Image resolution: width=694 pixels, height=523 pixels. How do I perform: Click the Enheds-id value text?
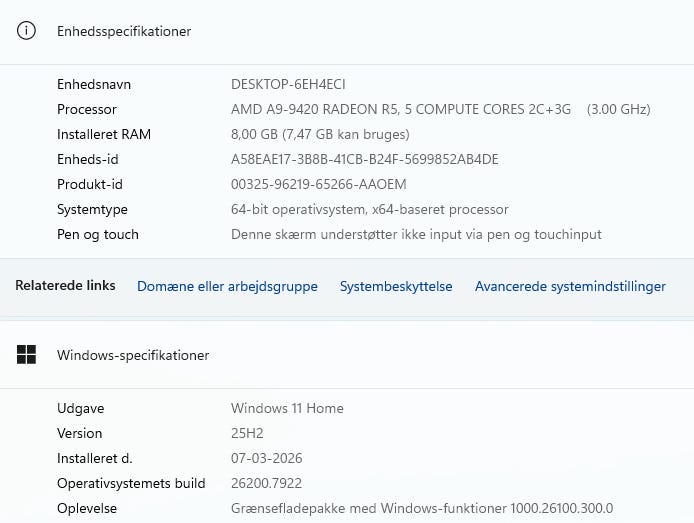click(x=364, y=160)
